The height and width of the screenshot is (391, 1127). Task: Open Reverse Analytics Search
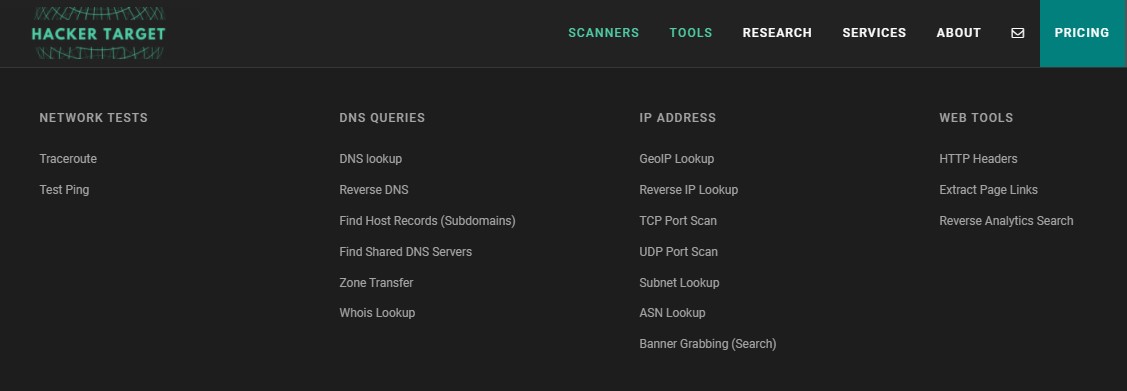pyautogui.click(x=1006, y=221)
